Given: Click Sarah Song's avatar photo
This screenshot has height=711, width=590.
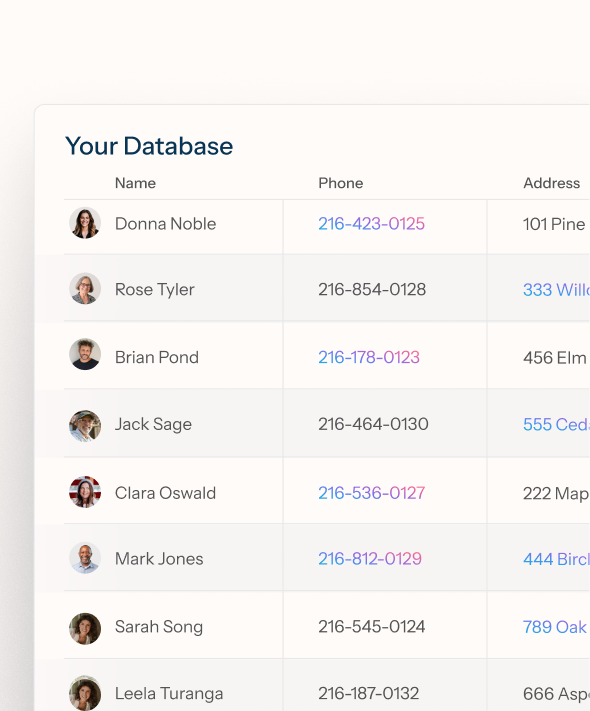Looking at the screenshot, I should click(x=85, y=628).
